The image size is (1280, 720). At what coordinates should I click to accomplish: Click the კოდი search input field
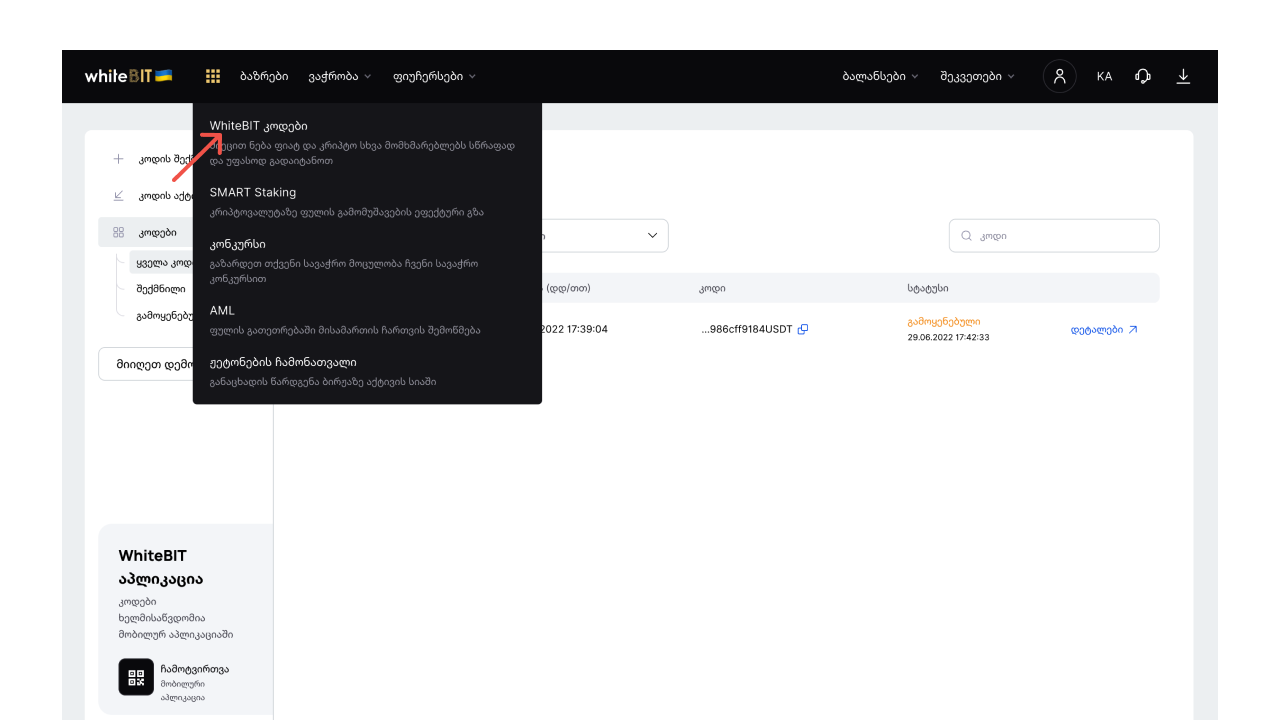point(1054,236)
